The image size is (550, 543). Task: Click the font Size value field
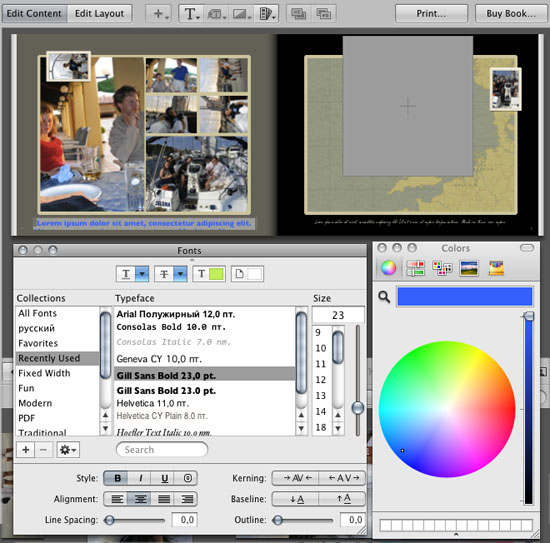(338, 315)
